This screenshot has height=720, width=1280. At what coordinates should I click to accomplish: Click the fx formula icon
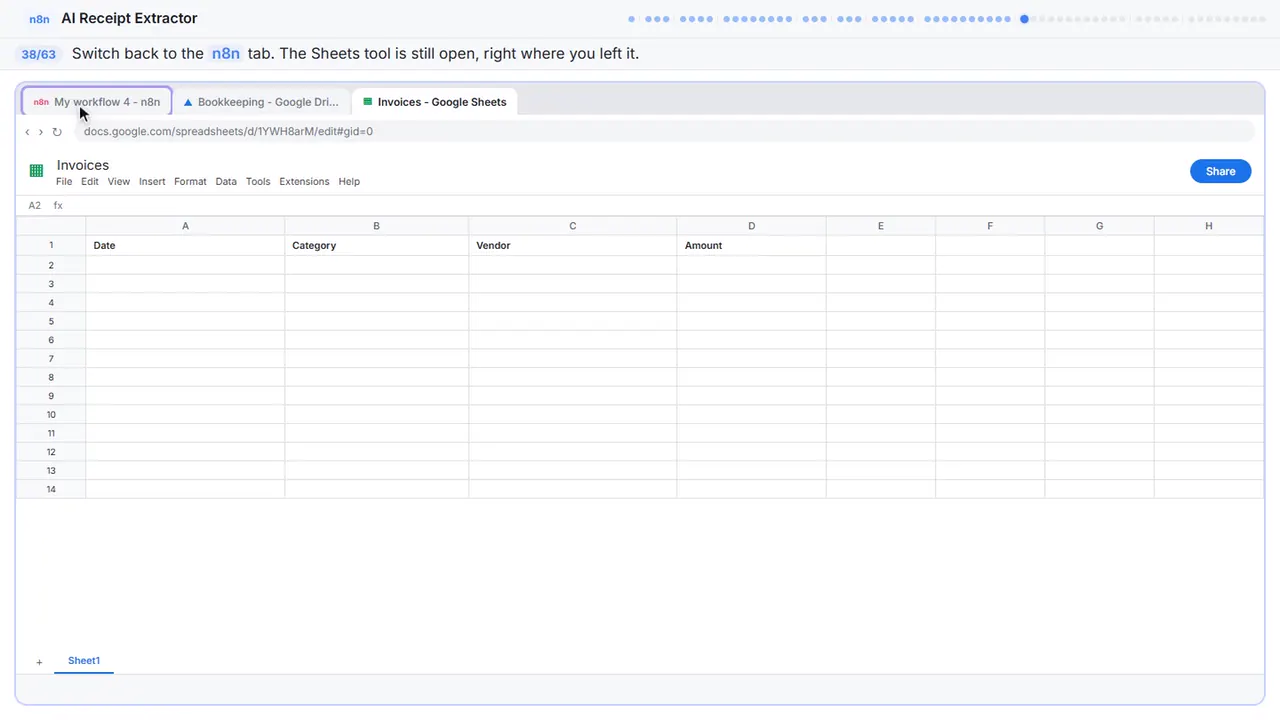click(58, 205)
